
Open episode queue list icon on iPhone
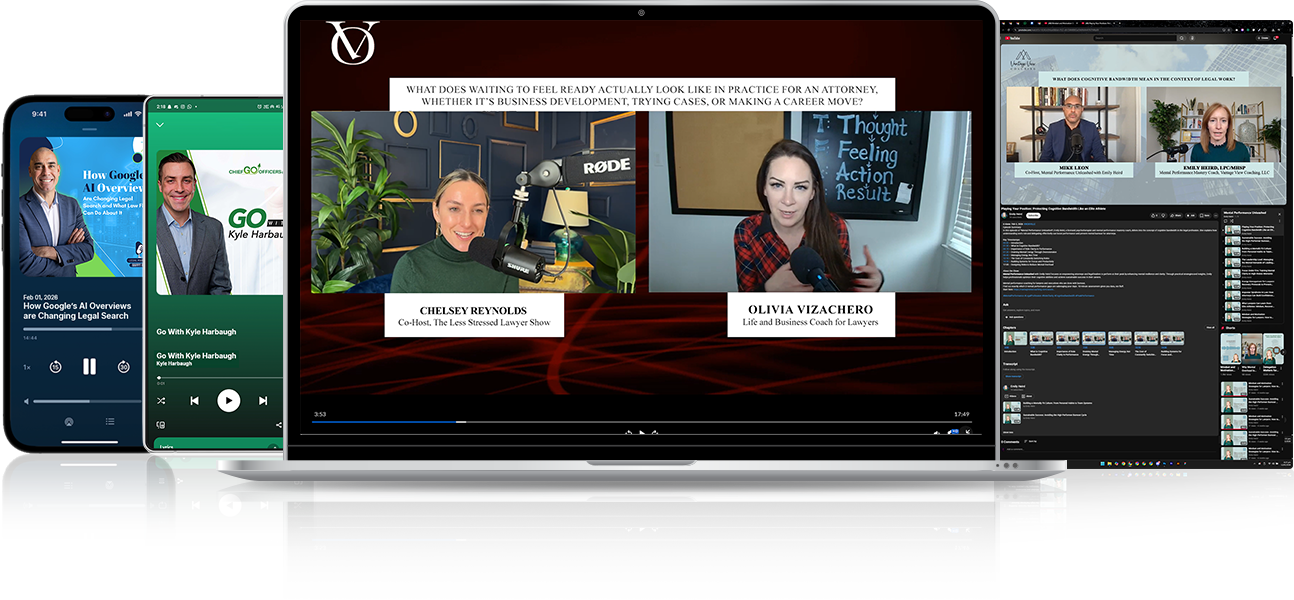(x=110, y=422)
